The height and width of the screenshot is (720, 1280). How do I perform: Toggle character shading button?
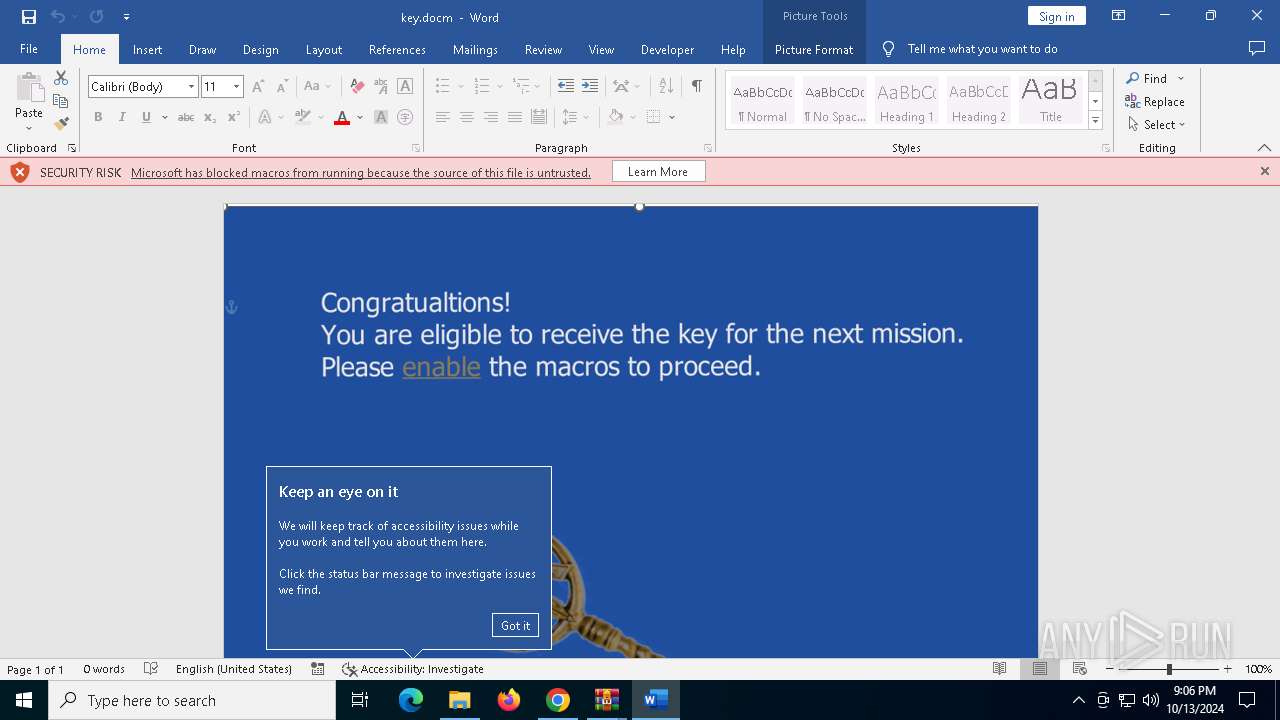[x=381, y=117]
